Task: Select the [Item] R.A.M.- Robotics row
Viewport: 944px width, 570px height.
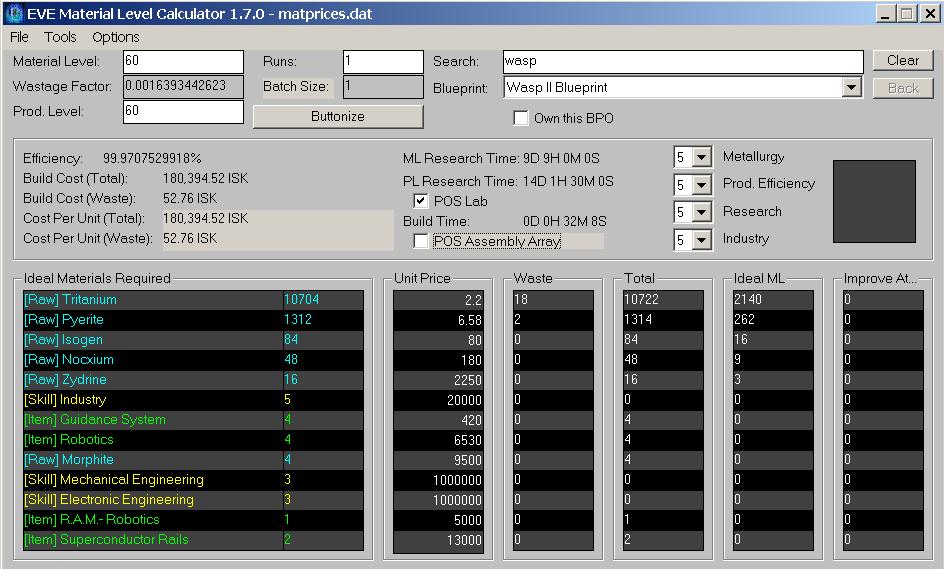Action: tap(193, 519)
